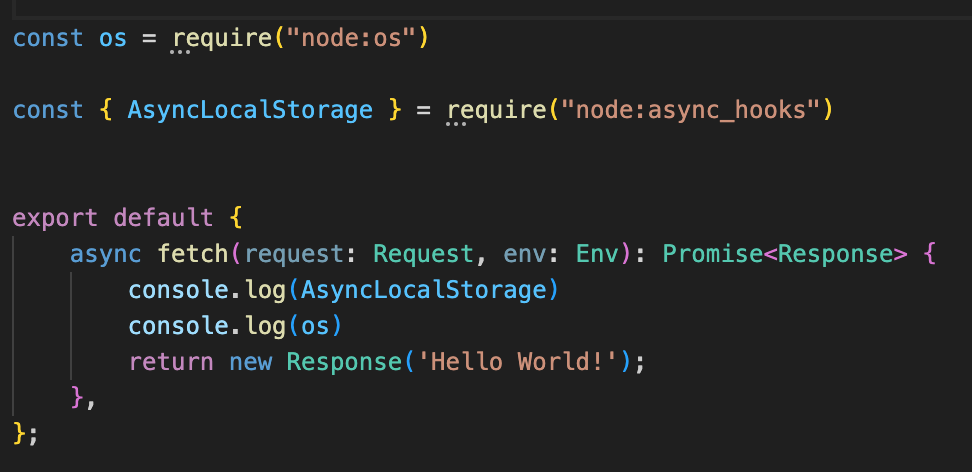Click the 'Hello World!' string
972x472 pixels.
click(x=518, y=361)
